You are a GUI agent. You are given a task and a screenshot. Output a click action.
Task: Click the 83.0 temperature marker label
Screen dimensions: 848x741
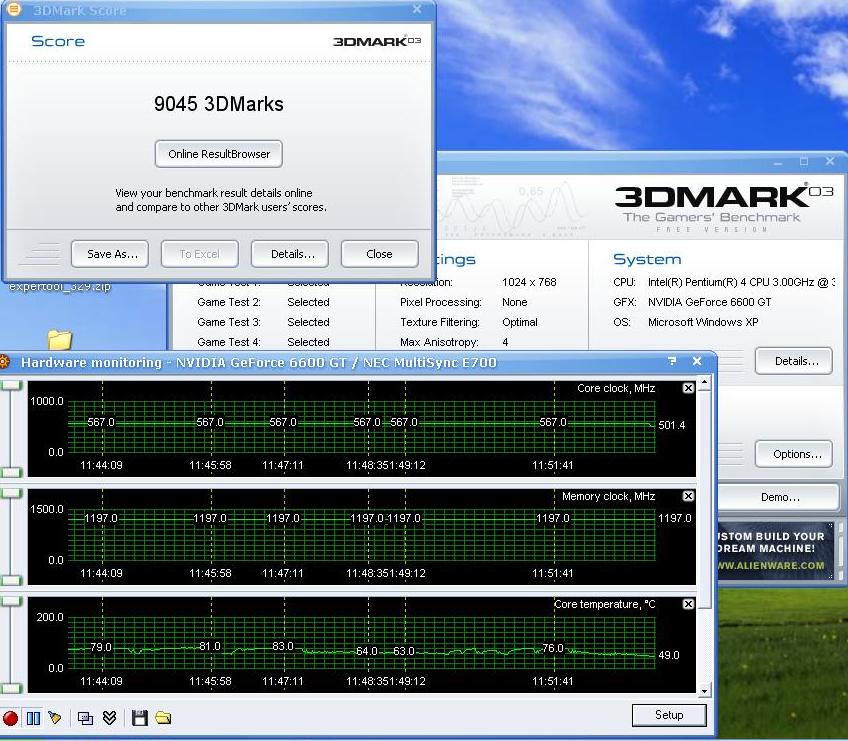tap(283, 646)
